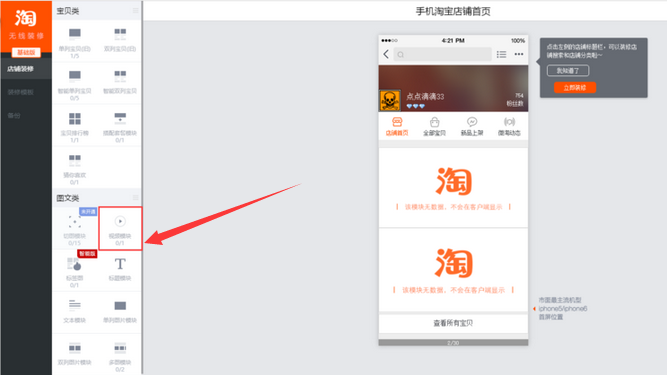The width and height of the screenshot is (667, 375).
Task: Open the three-dot more menu in phone preview
Action: 519,54
